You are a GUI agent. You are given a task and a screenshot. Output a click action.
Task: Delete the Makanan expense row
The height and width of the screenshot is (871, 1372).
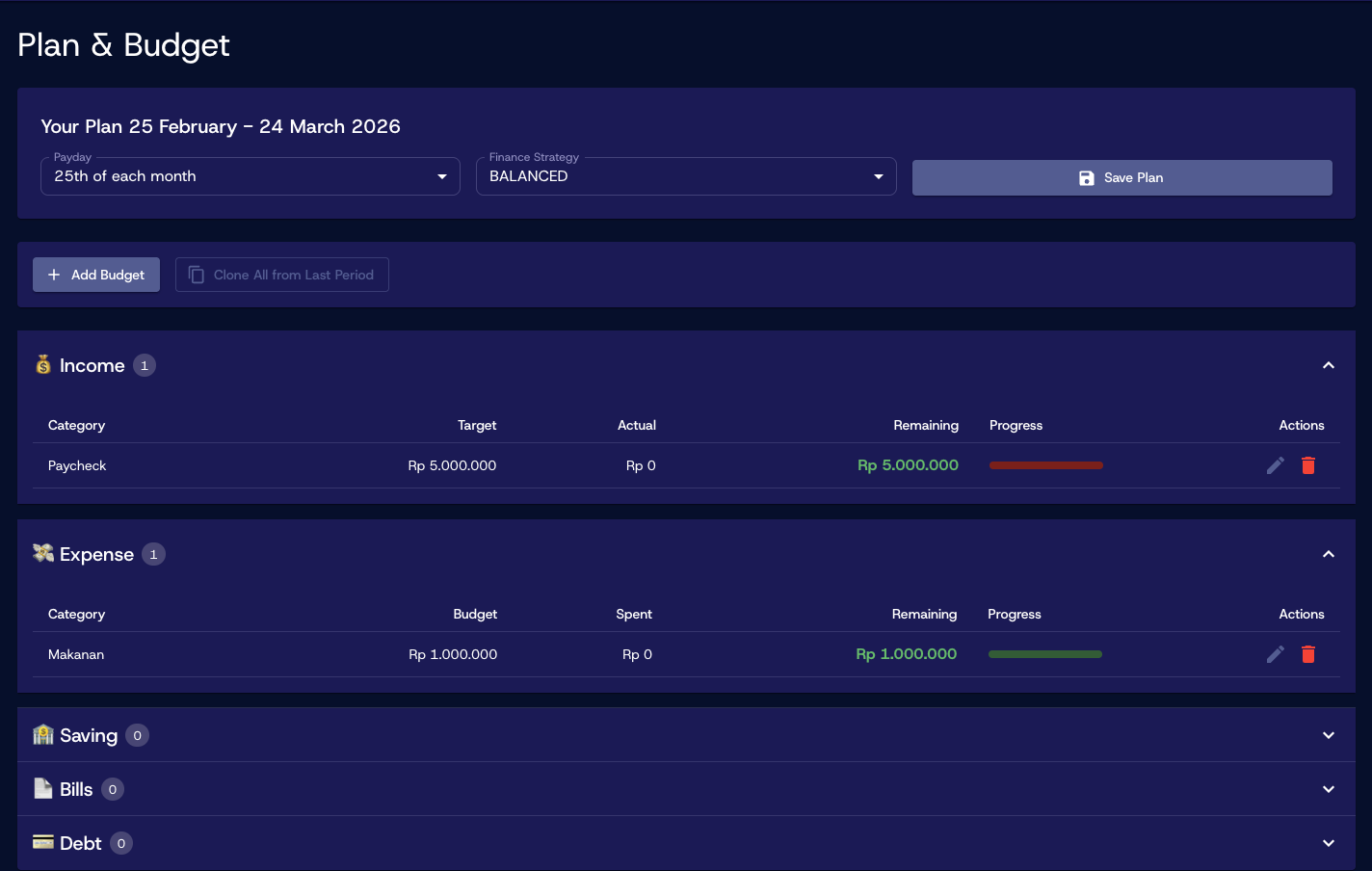tap(1307, 654)
